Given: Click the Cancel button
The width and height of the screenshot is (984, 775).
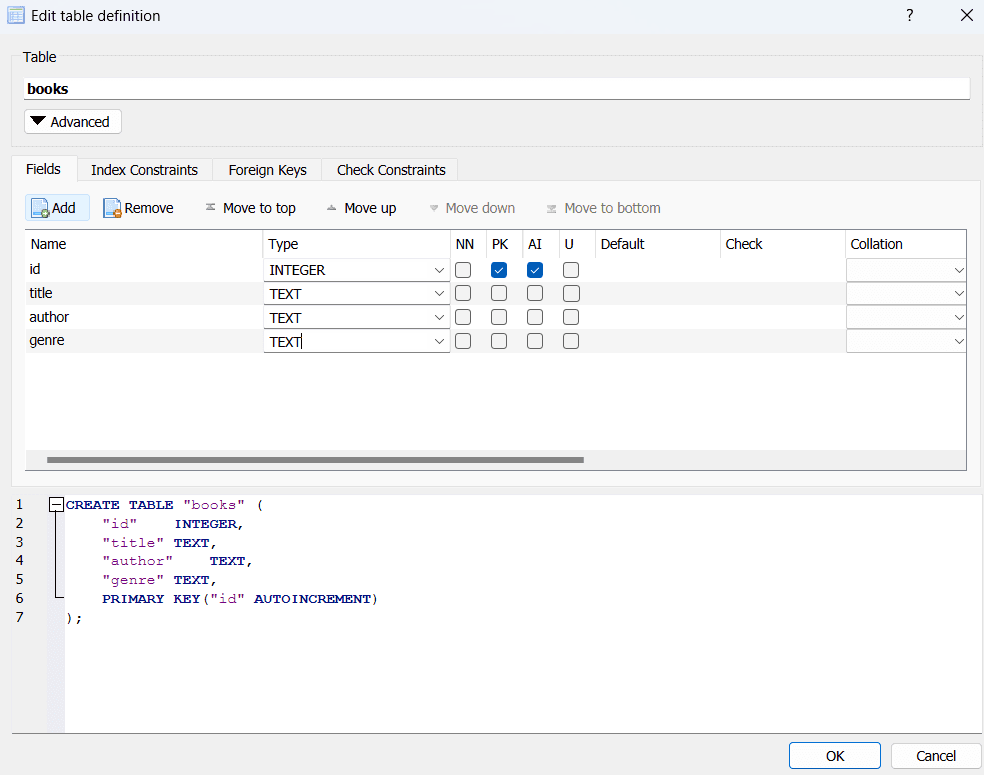Looking at the screenshot, I should (x=936, y=756).
